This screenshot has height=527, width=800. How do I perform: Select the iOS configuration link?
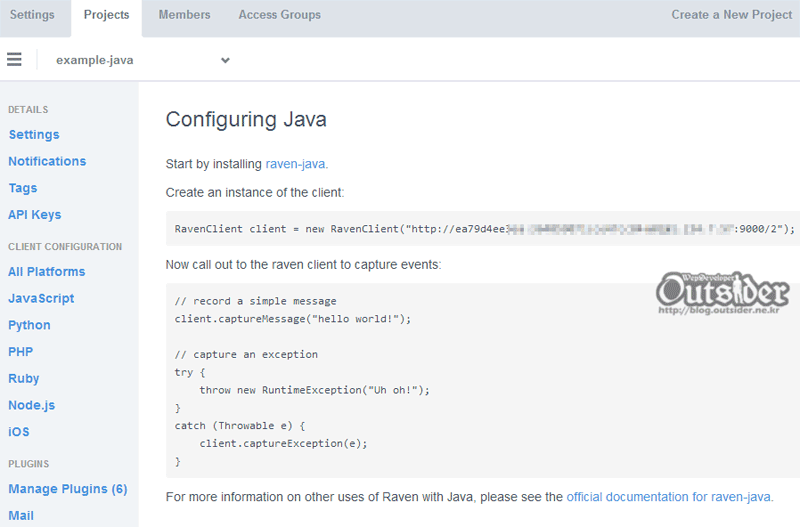(x=18, y=432)
